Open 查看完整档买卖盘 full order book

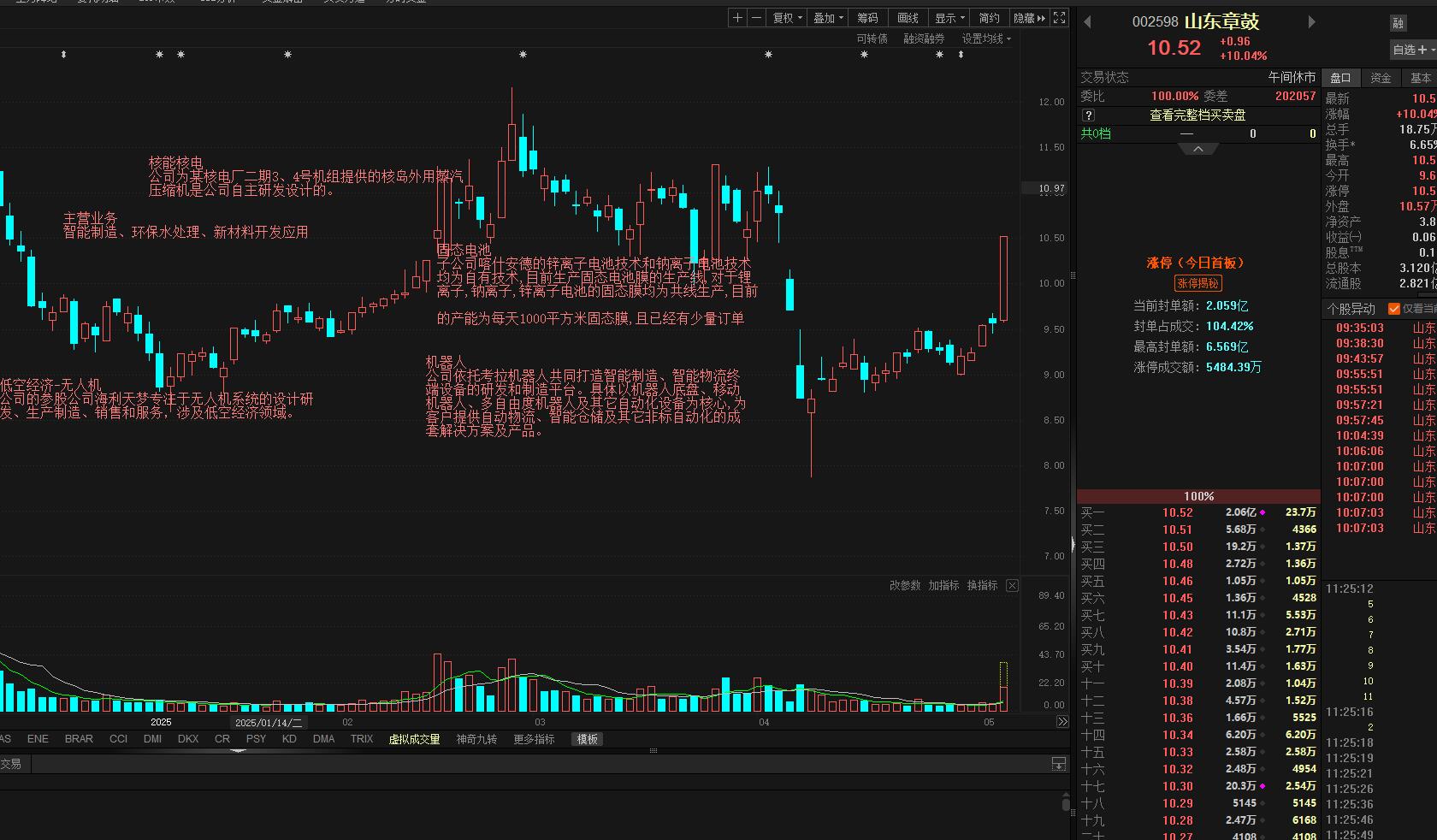tap(1197, 115)
